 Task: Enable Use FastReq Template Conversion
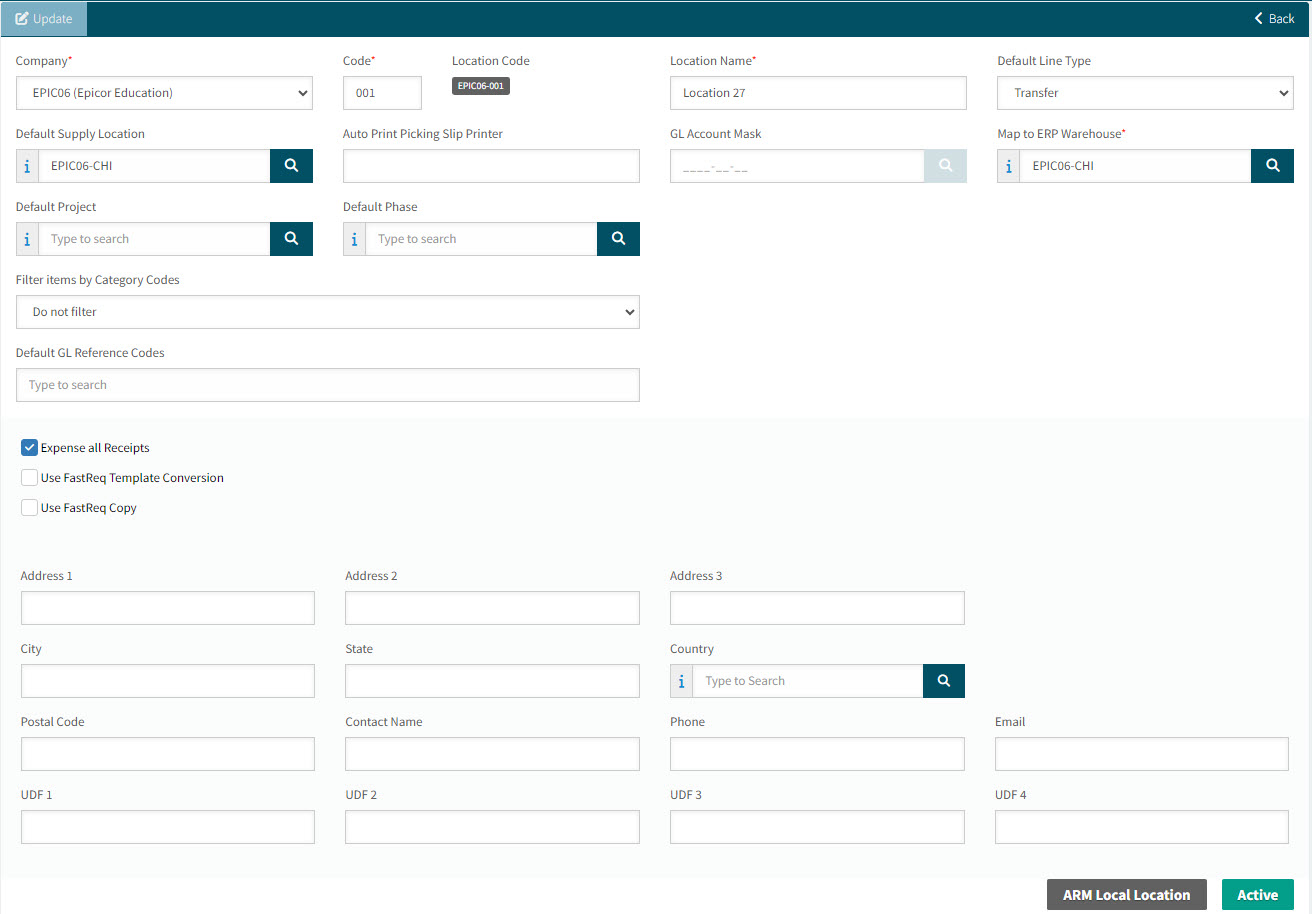click(x=30, y=478)
